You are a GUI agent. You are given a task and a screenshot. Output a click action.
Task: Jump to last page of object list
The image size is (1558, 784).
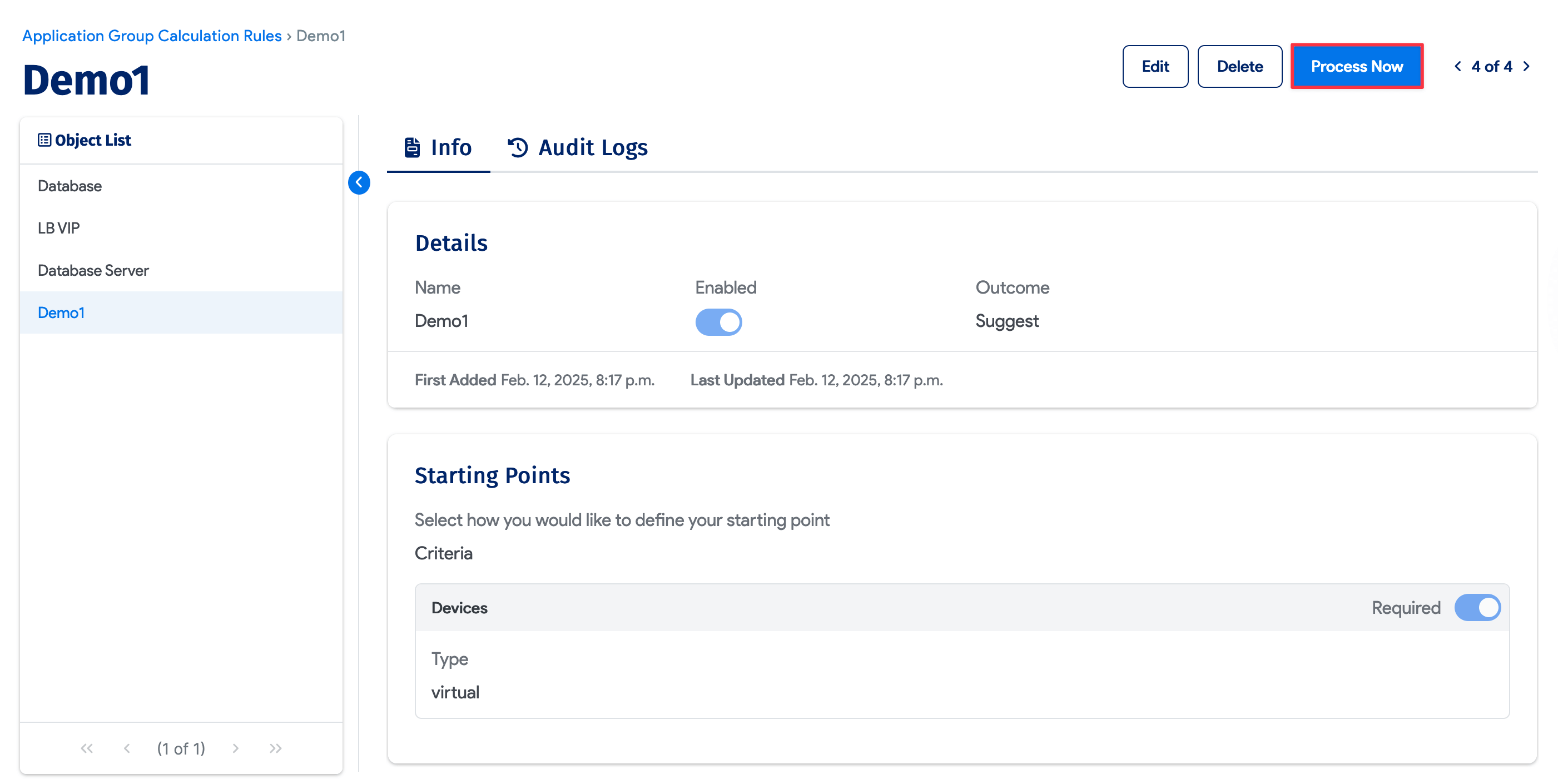click(x=276, y=748)
